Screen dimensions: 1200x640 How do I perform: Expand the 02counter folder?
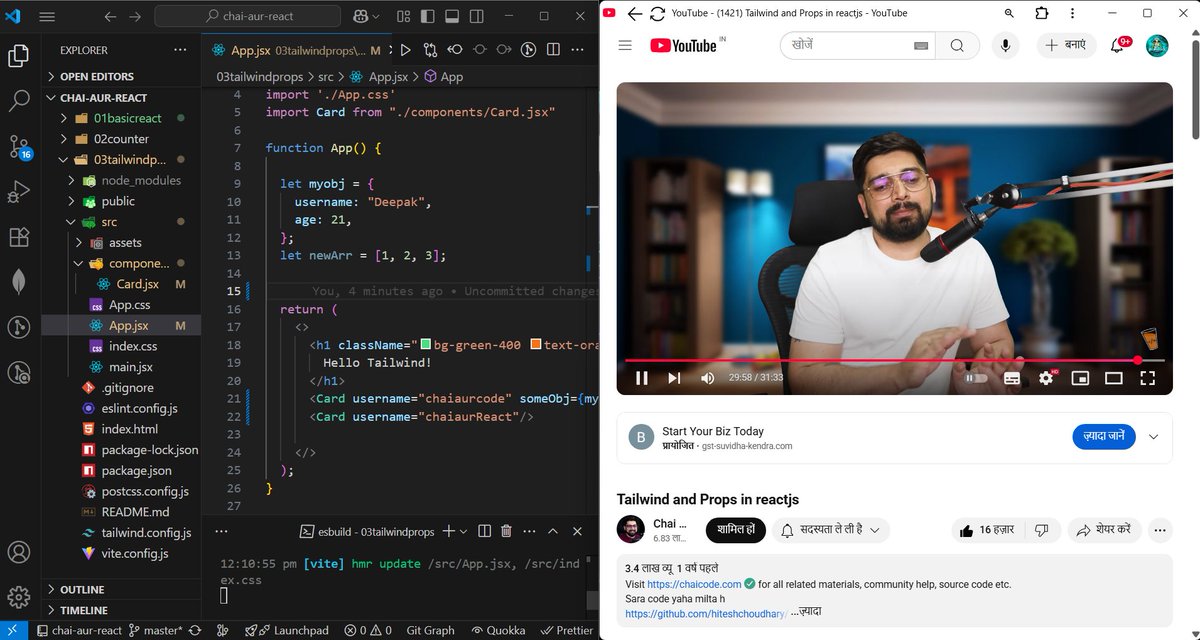121,139
